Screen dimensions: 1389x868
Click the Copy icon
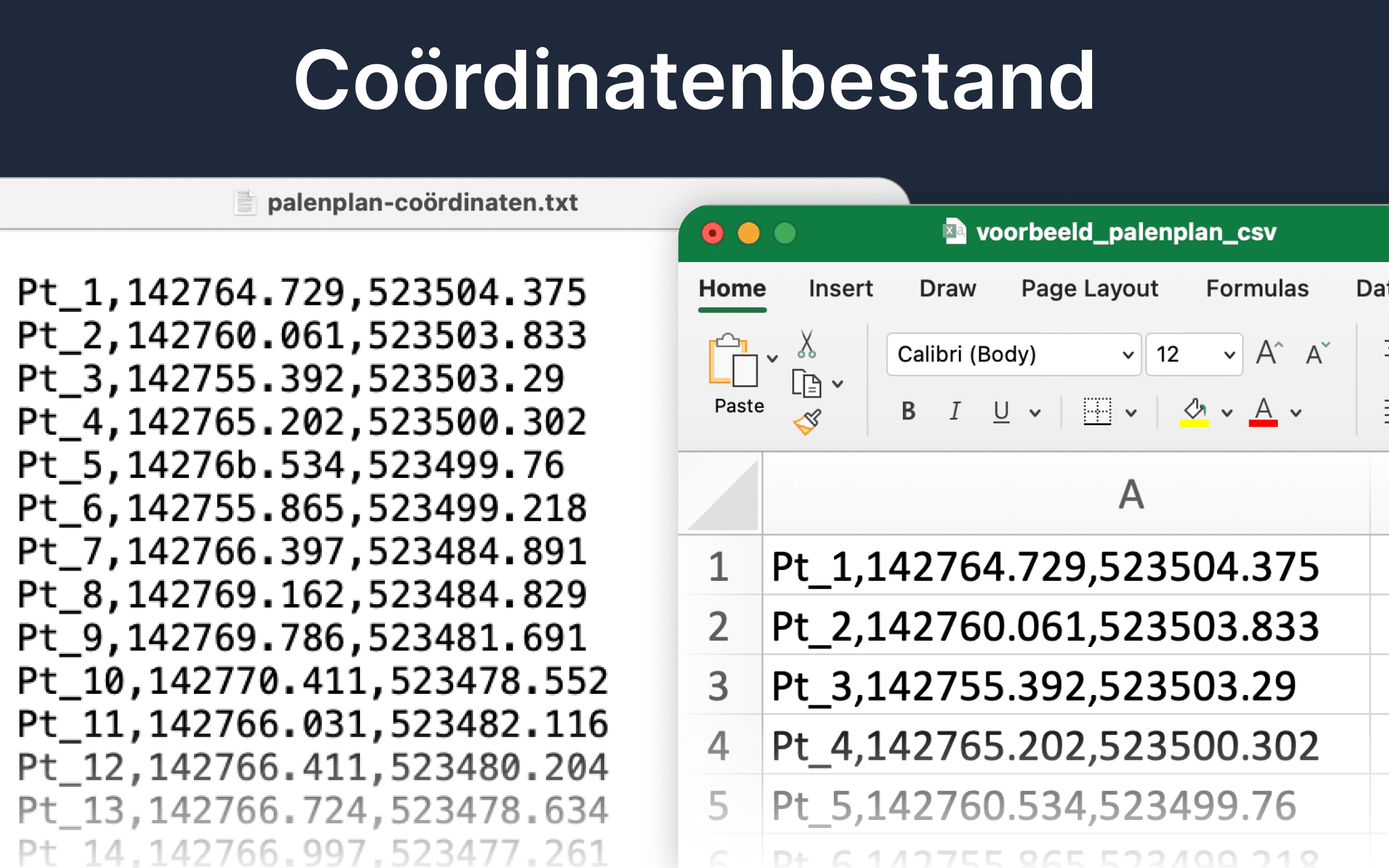pyautogui.click(x=806, y=383)
